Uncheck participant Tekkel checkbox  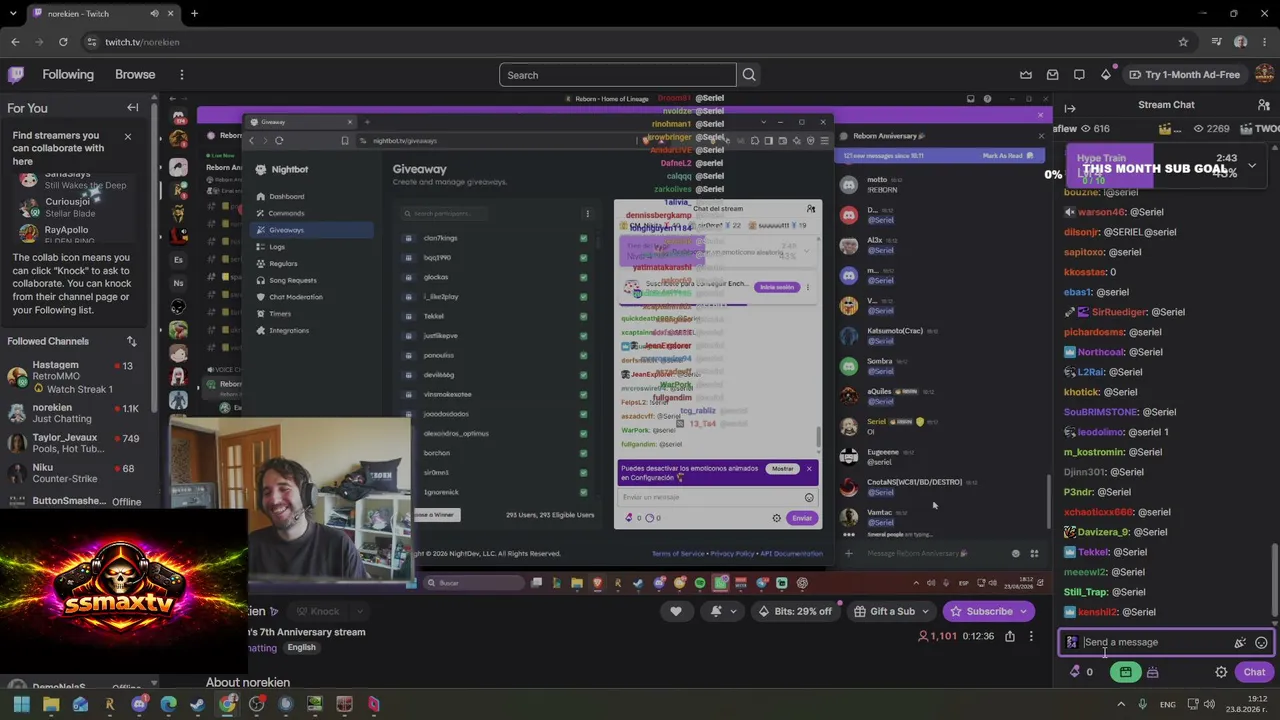[583, 316]
